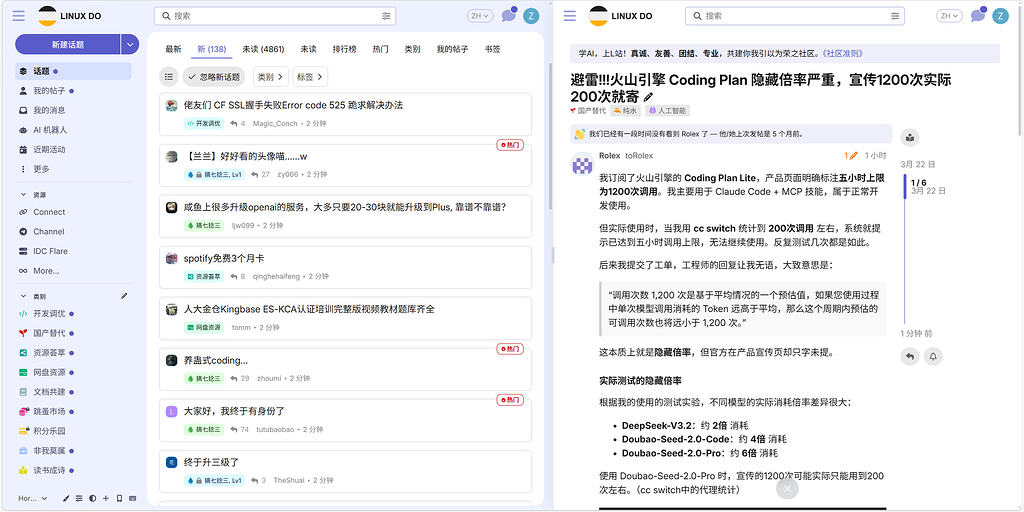Screen dimensions: 1024x512
Task: Open chat bubble icon in left window header
Action: click(509, 16)
